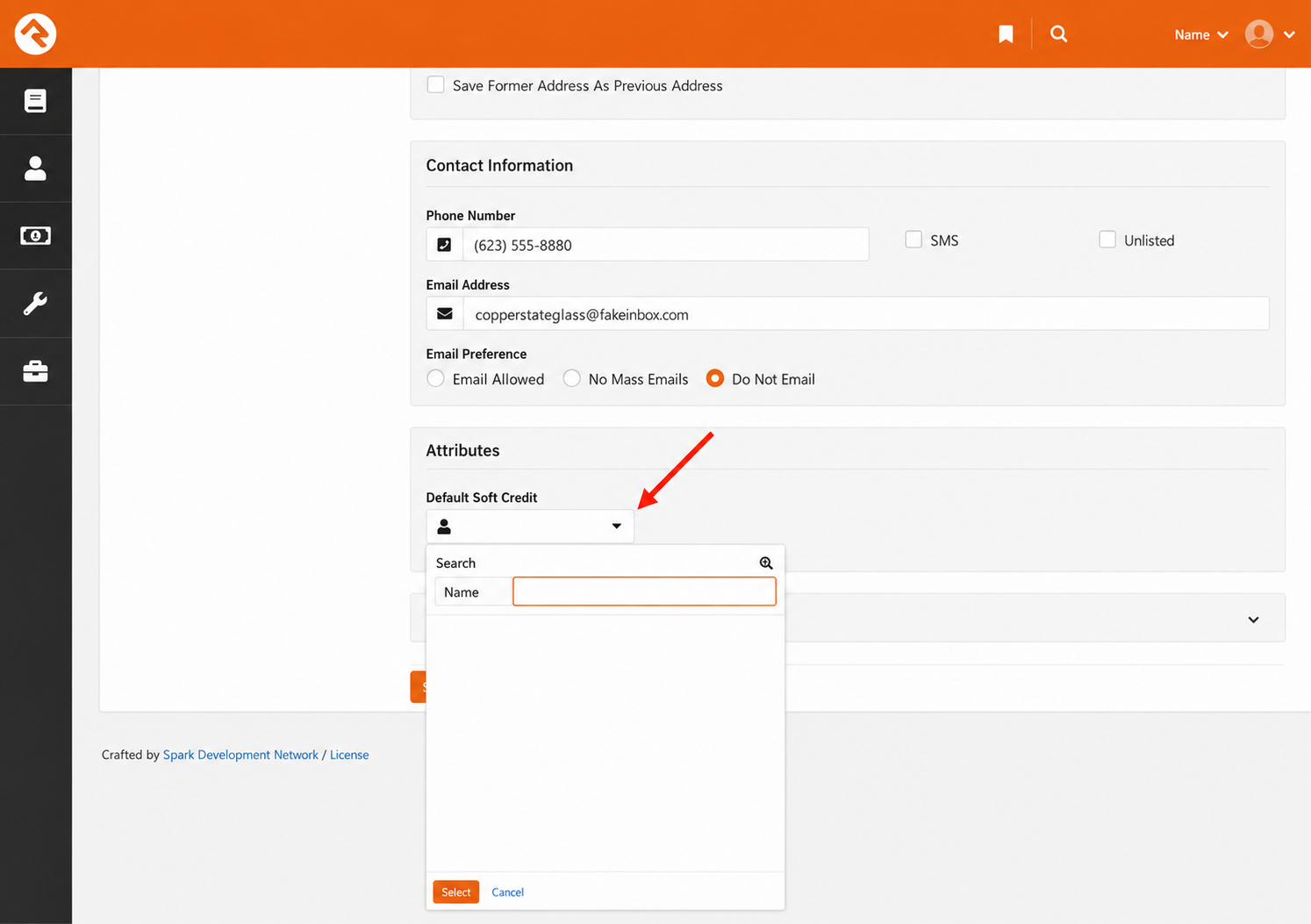Screen dimensions: 1311x924
Task: Open the Spark Development Network link
Action: 240,755
